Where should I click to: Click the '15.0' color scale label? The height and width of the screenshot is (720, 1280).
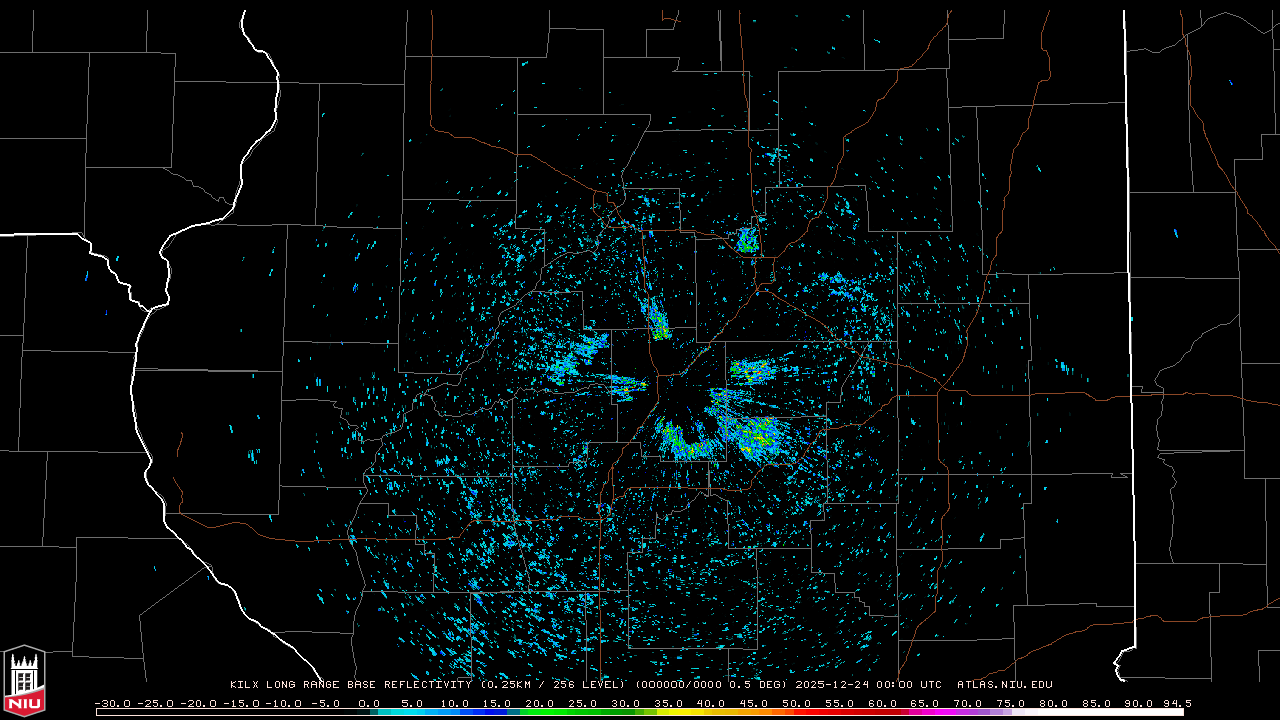[x=498, y=703]
